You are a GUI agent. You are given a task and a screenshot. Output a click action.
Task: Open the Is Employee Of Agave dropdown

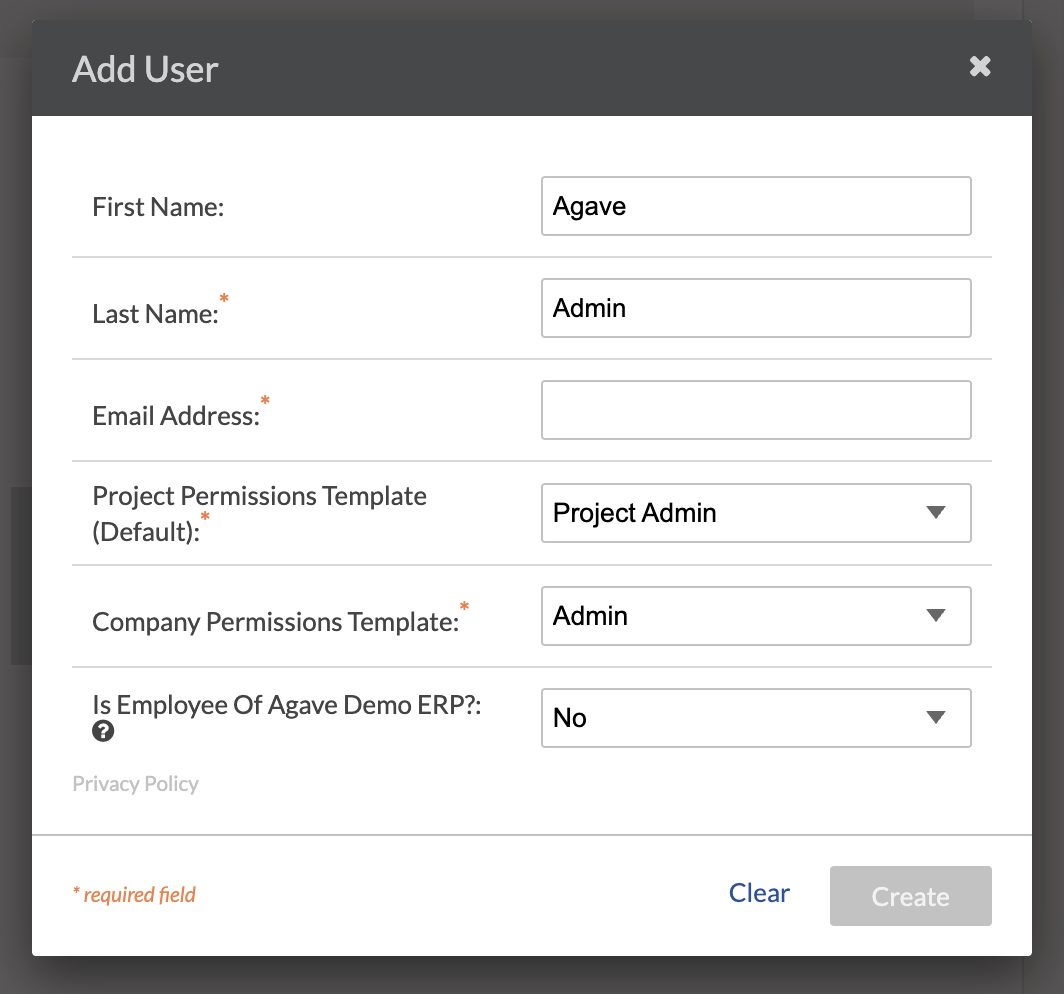[755, 718]
